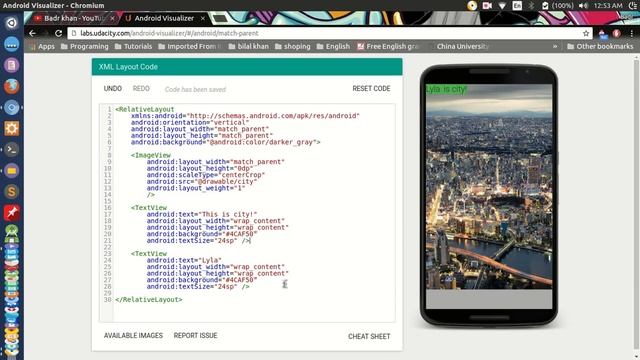Click the green text label in phone preview
Image resolution: width=640 pixels, height=360 pixels.
[x=446, y=89]
